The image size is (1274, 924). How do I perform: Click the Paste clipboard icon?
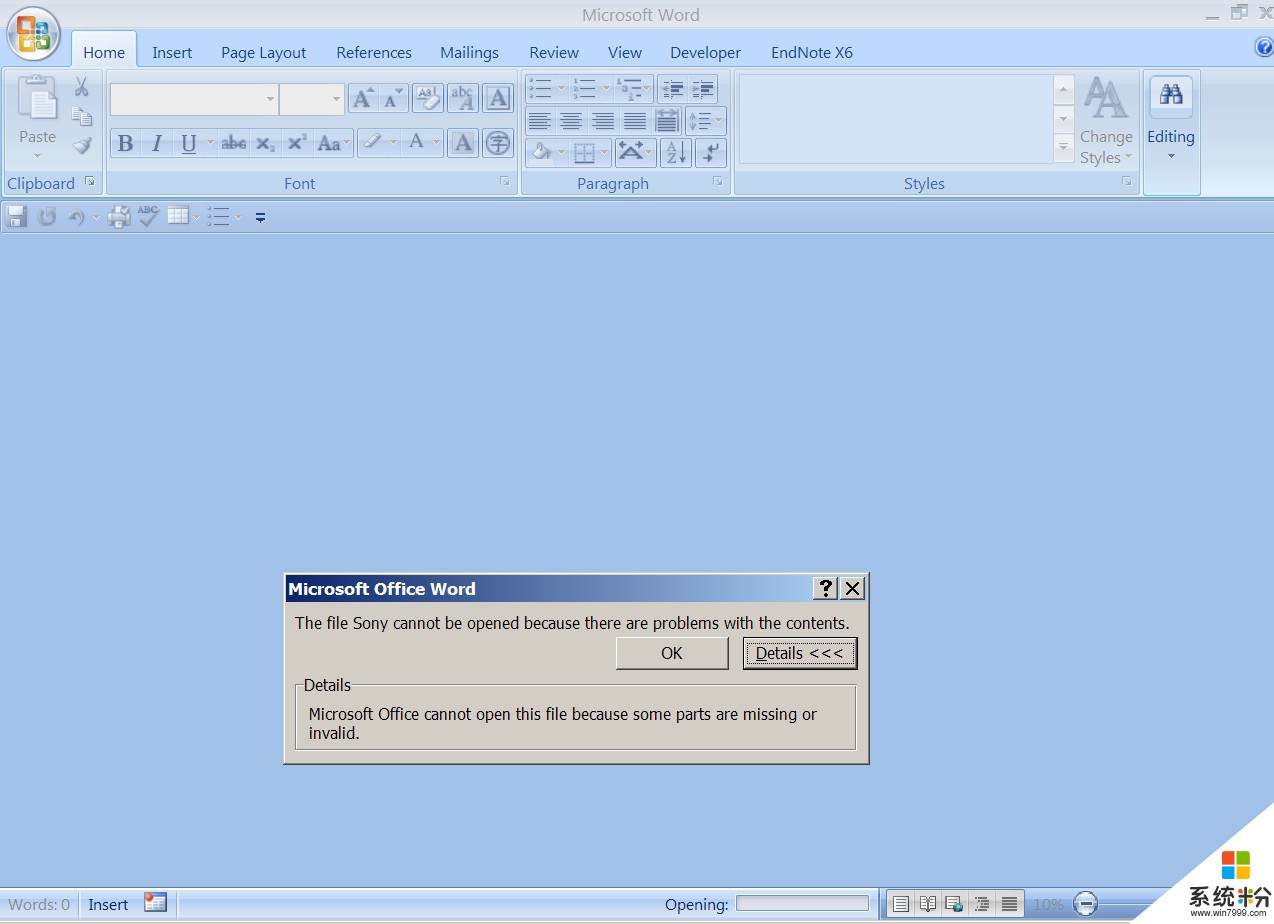coord(37,100)
